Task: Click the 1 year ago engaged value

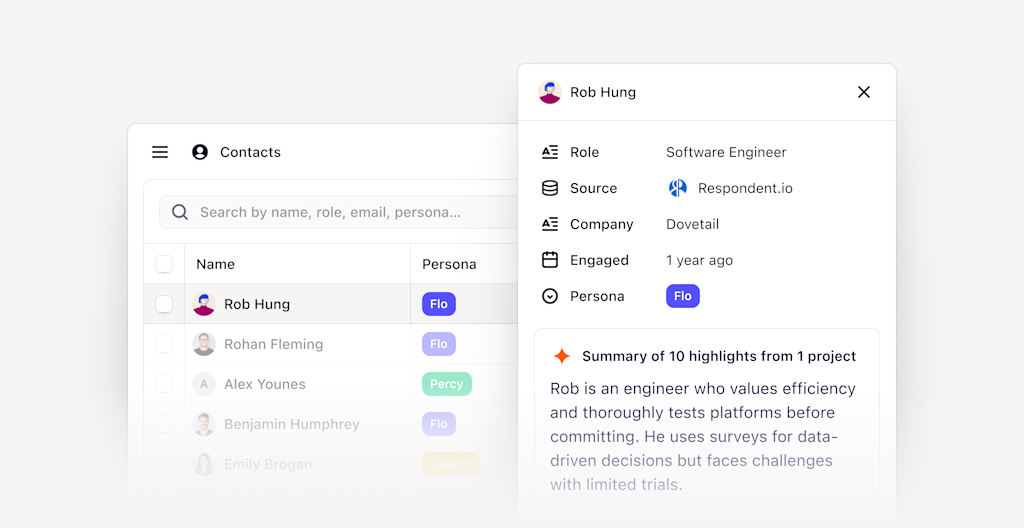Action: click(x=699, y=260)
